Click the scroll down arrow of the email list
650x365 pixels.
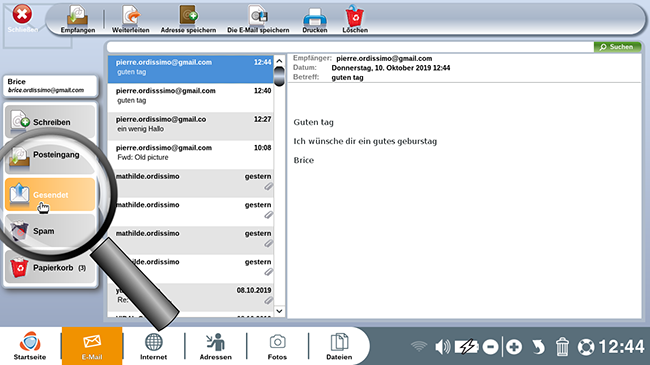click(x=279, y=311)
